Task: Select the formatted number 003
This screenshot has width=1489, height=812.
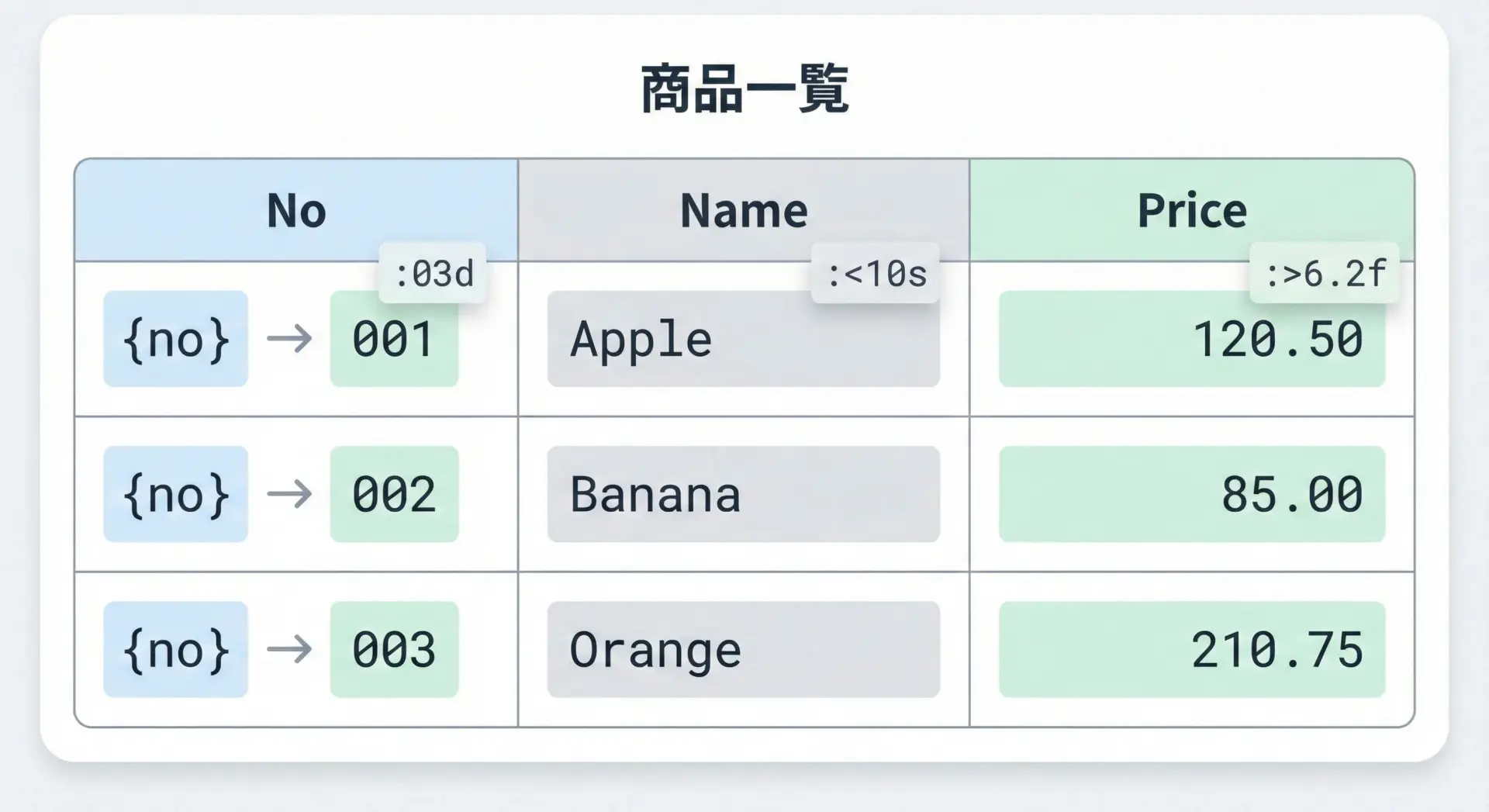Action: [x=394, y=649]
